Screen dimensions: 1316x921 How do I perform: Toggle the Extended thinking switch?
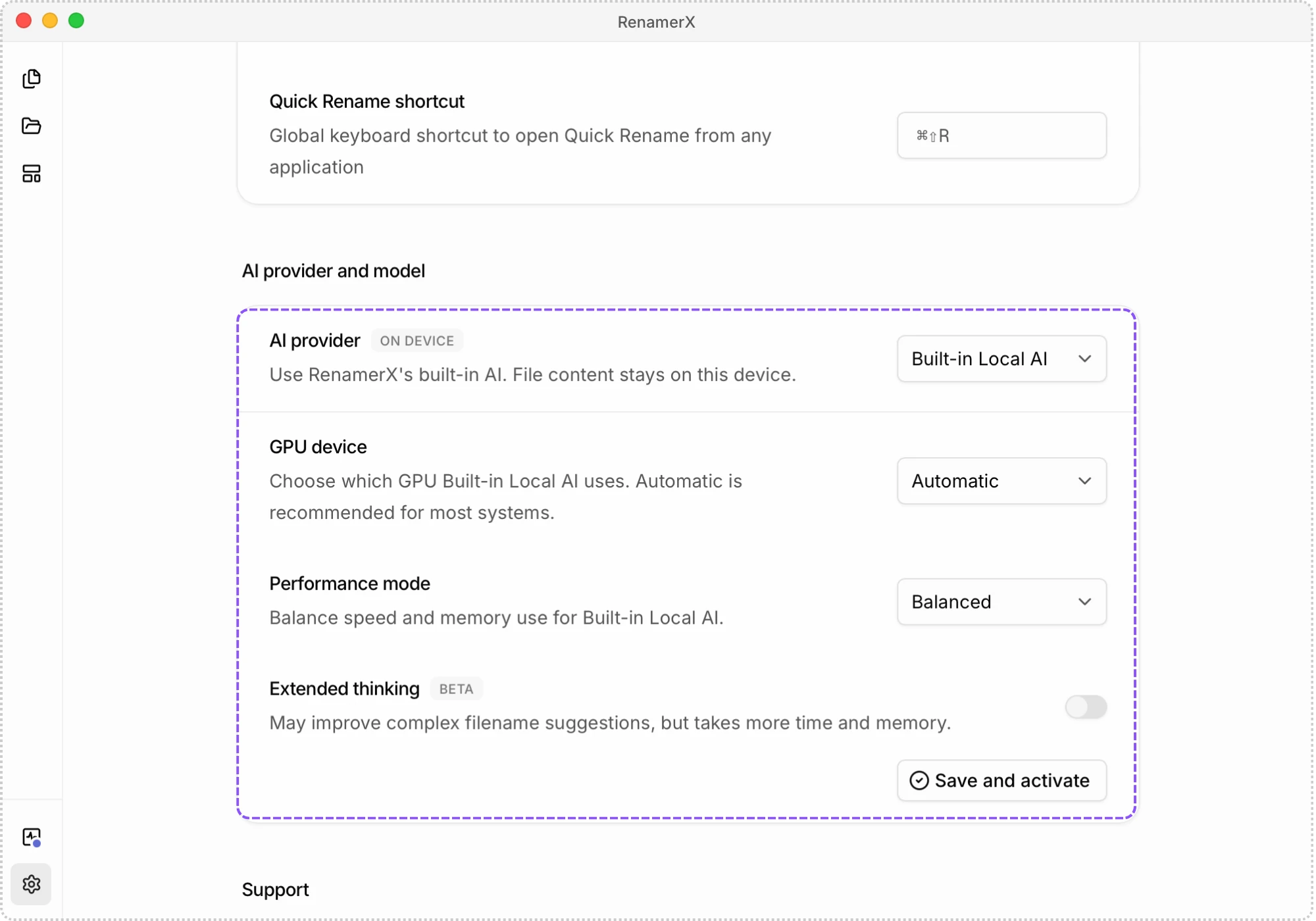[x=1086, y=707]
